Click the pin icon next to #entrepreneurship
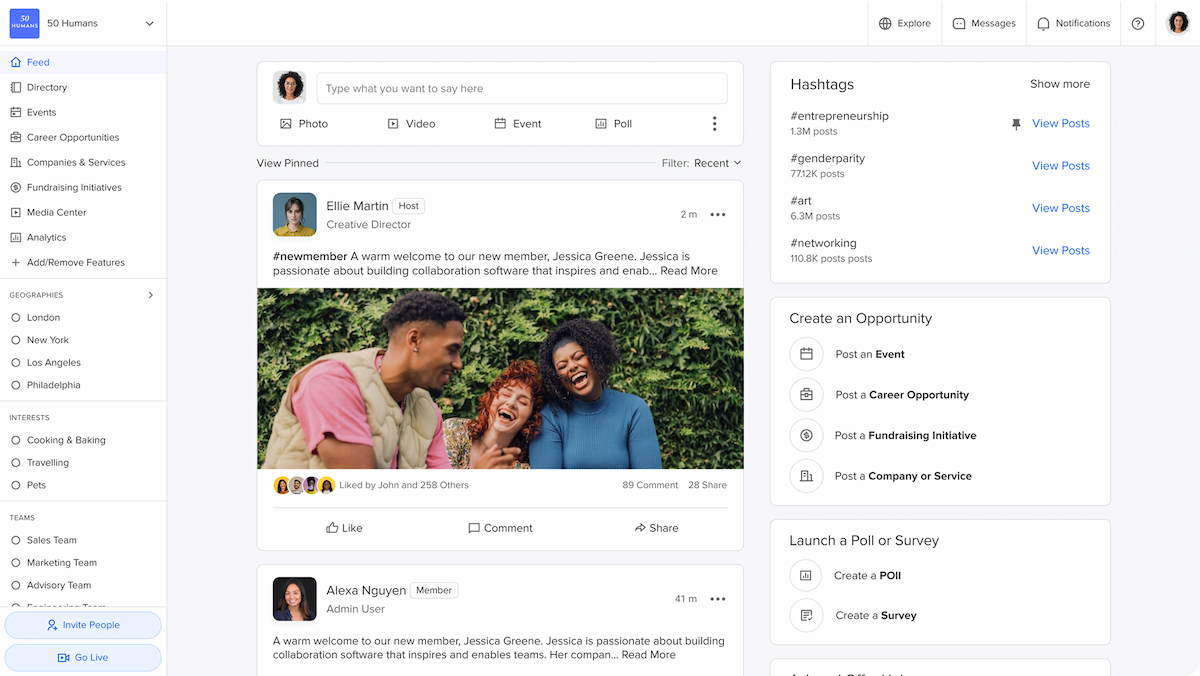Viewport: 1200px width, 676px height. [x=1016, y=124]
